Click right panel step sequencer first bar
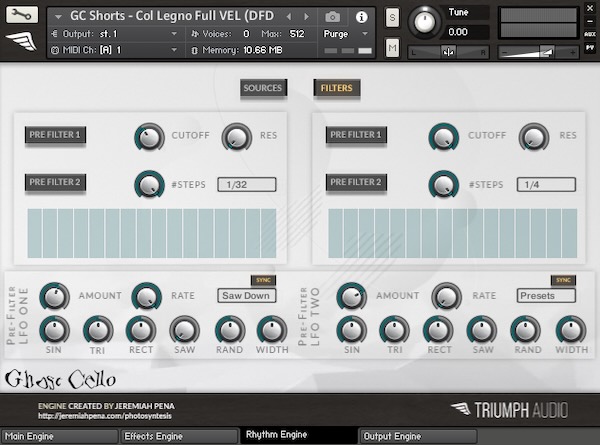 pos(336,233)
